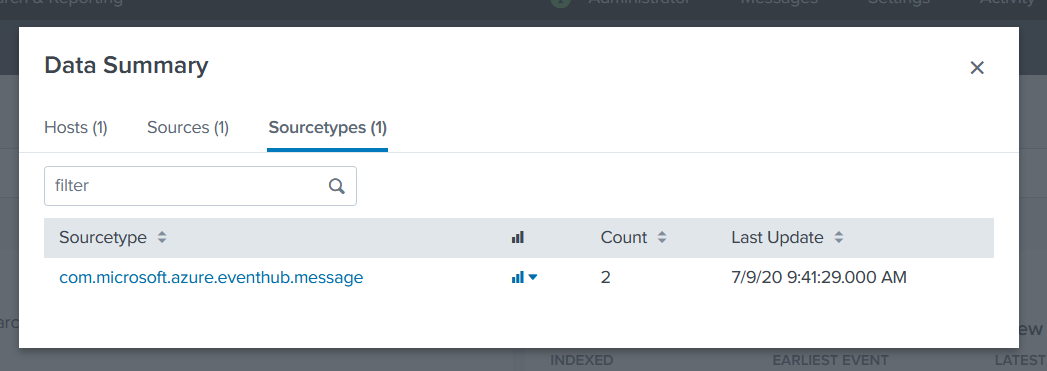Screen dimensions: 1047x371
Task: Open com.microsoft.azure.eventhub.message sourcetype link
Action: point(211,278)
